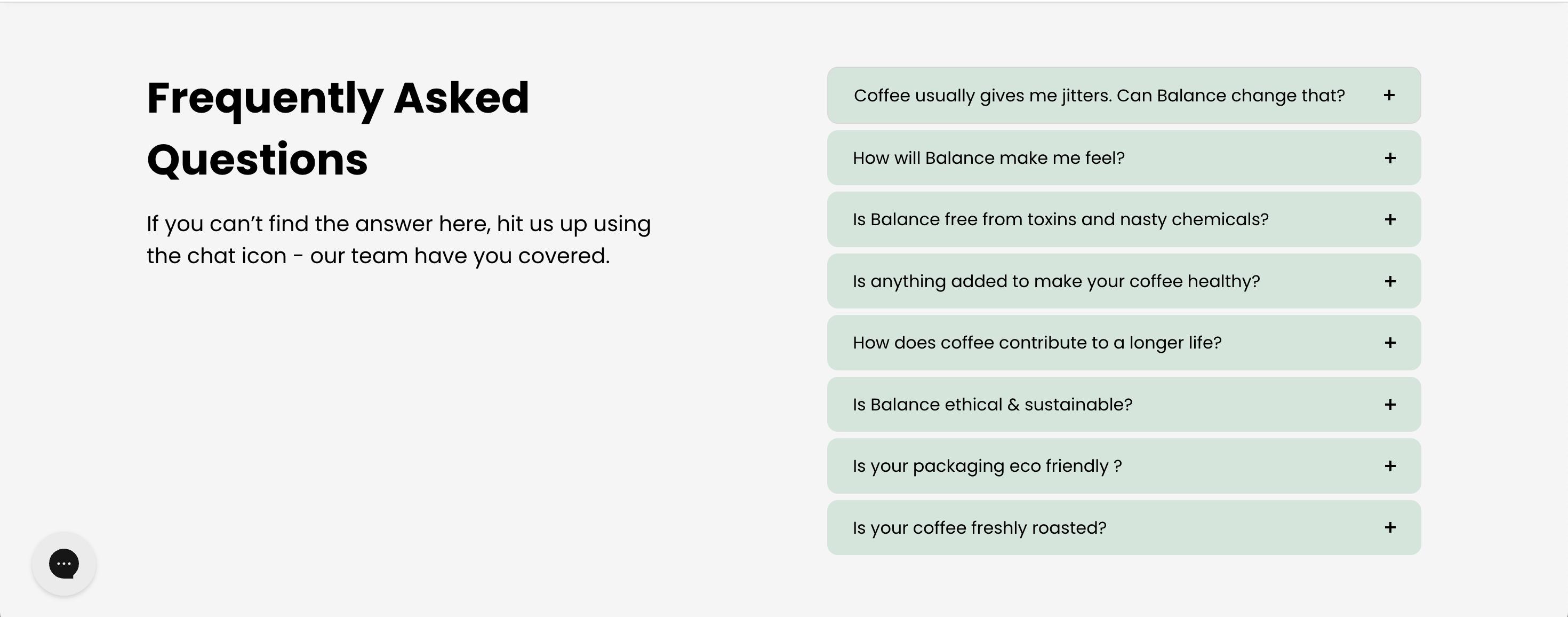Show answer for coffee and longer life
The width and height of the screenshot is (1568, 617).
click(1124, 342)
